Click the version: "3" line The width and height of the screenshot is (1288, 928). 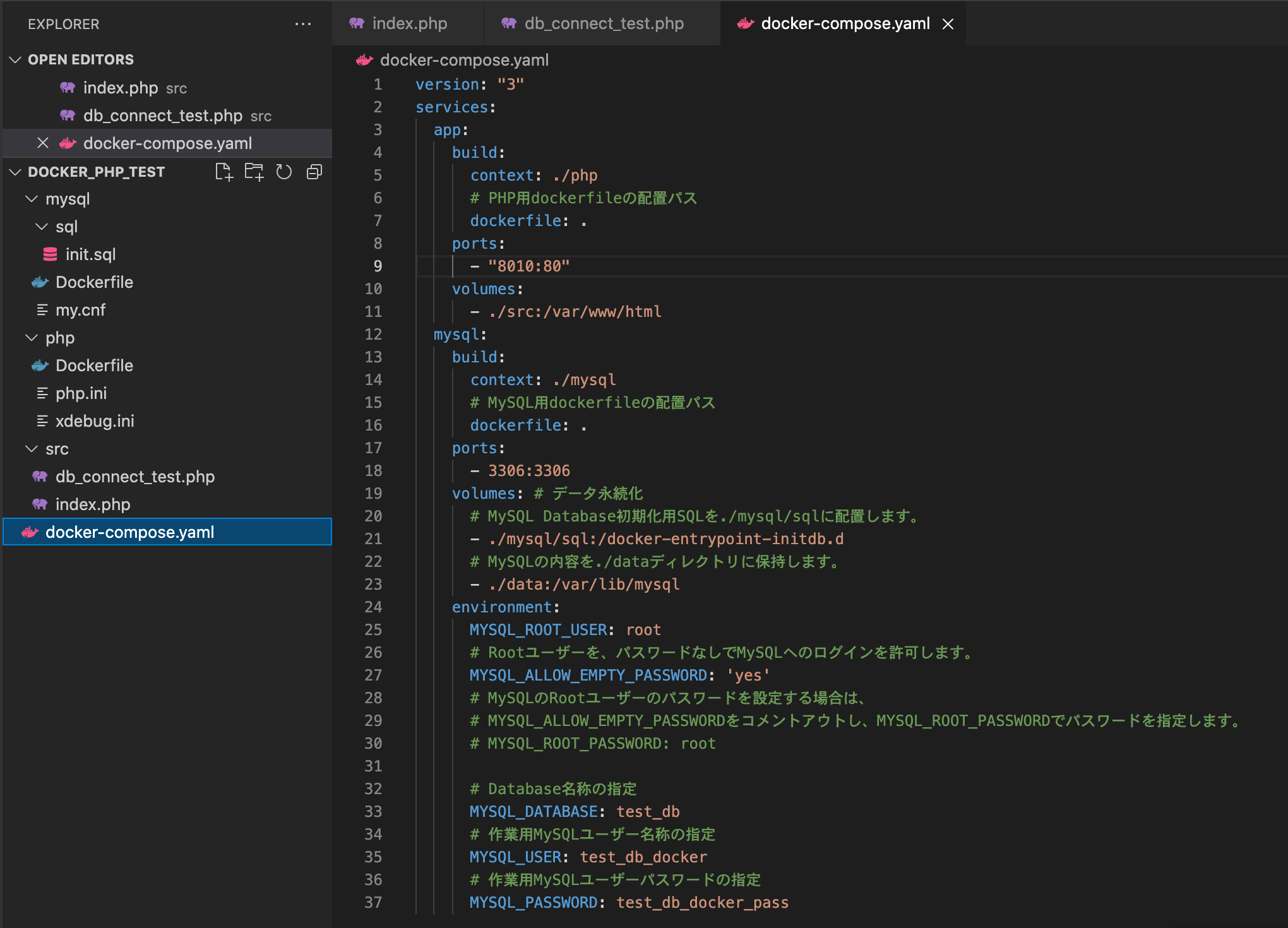[x=470, y=85]
